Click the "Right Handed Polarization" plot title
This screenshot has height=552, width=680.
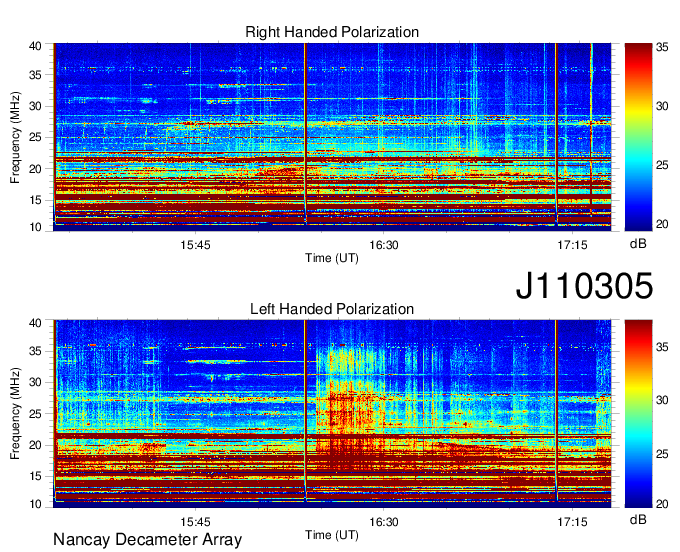pos(332,32)
